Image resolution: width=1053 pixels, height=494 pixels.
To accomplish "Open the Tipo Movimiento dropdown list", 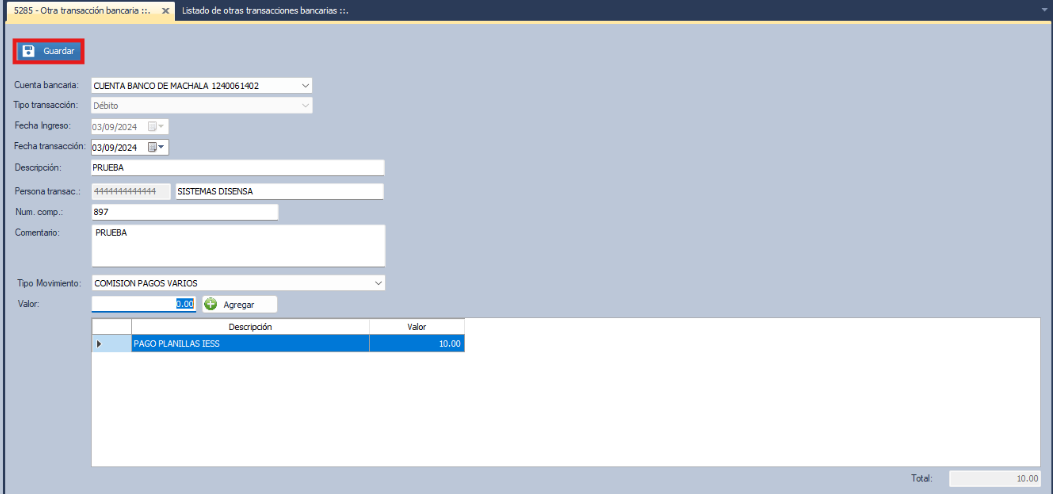I will (x=378, y=283).
